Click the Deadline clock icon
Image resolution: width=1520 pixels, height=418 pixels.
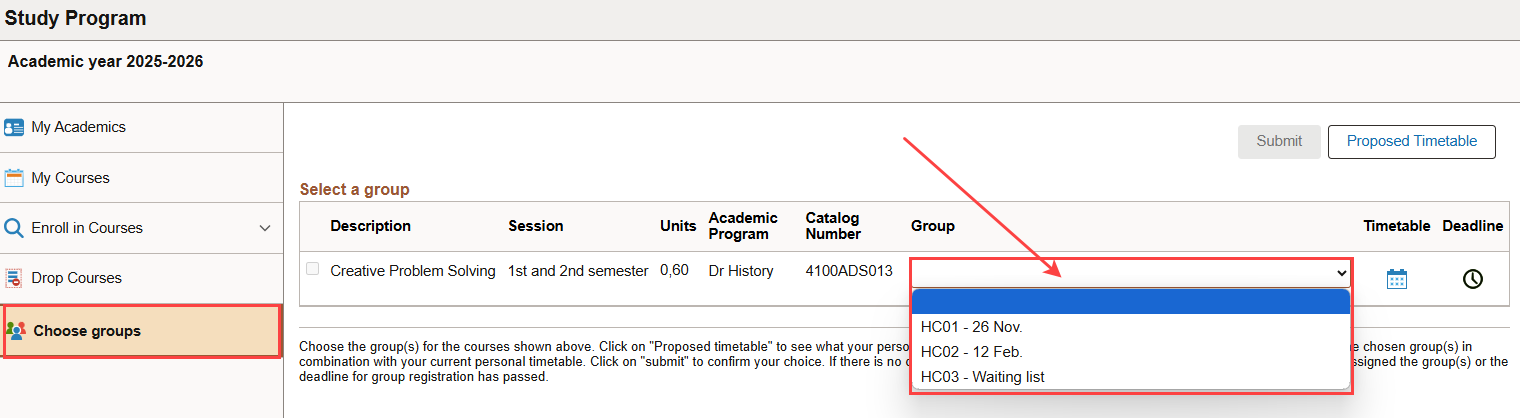[x=1472, y=279]
